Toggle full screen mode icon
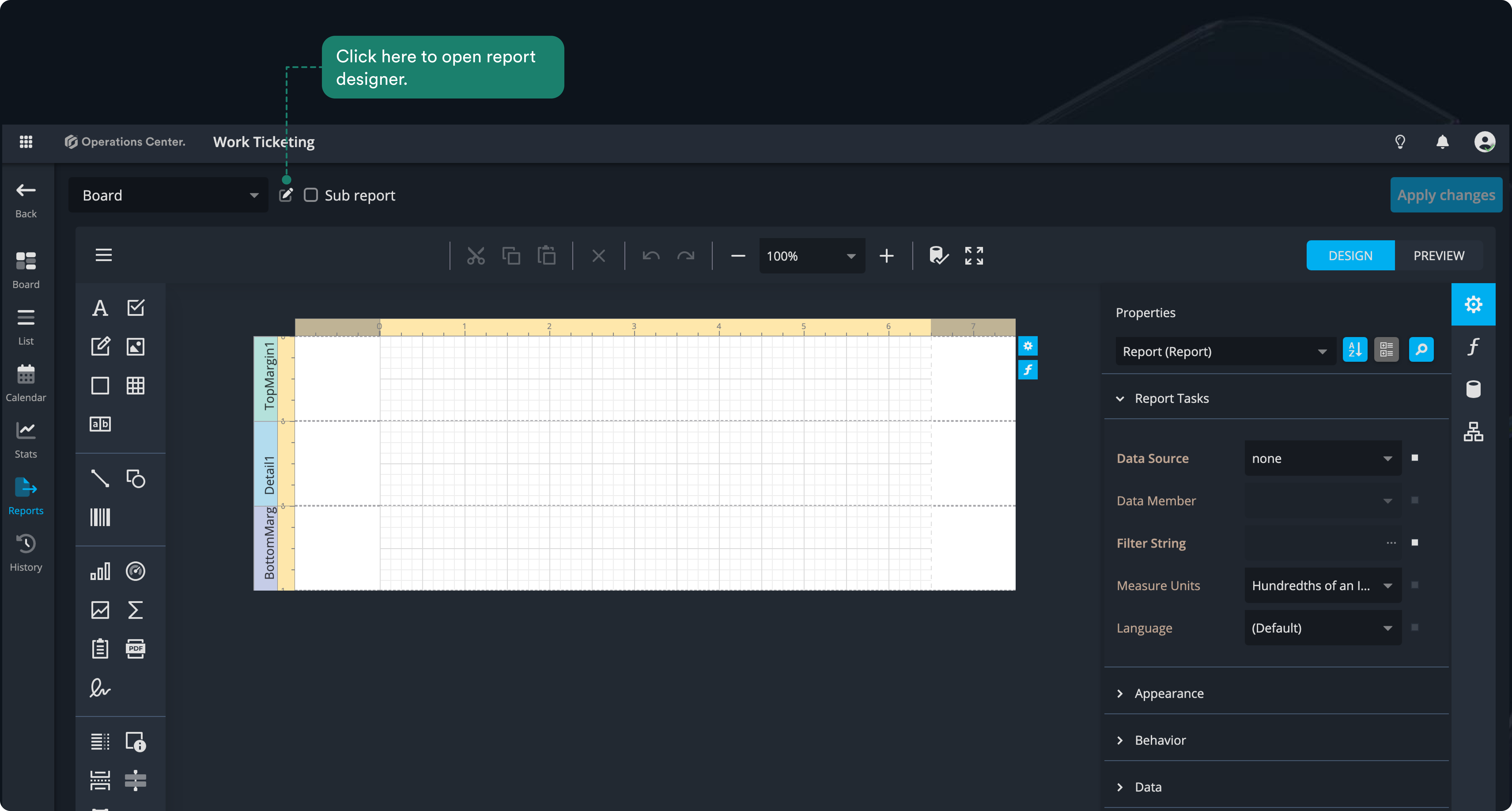 tap(974, 256)
